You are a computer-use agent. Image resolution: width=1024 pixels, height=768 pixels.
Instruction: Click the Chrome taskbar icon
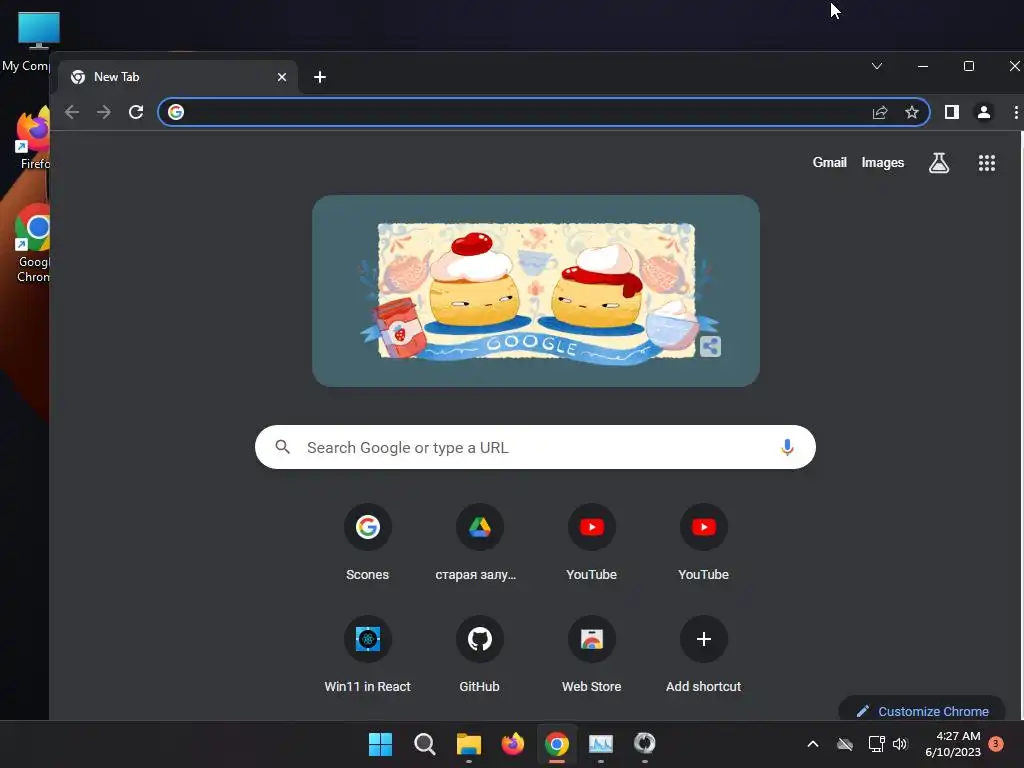(x=557, y=744)
